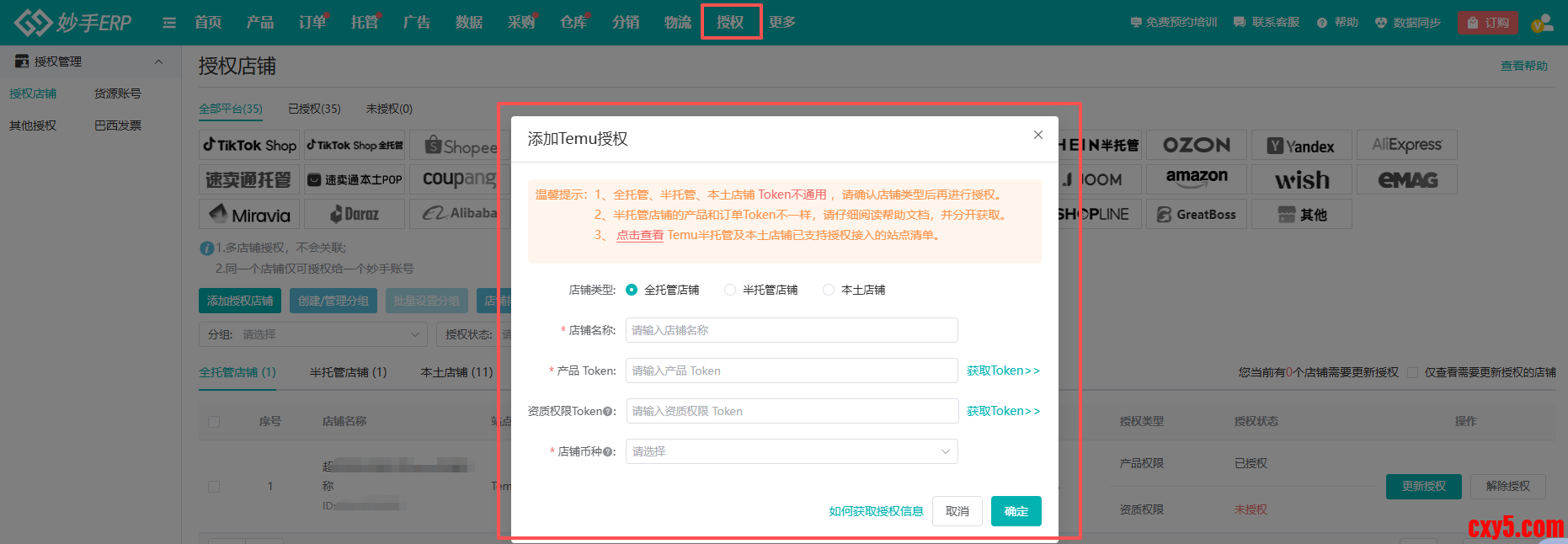Click the user avatar icon at top right
The height and width of the screenshot is (544, 1568).
[1542, 23]
